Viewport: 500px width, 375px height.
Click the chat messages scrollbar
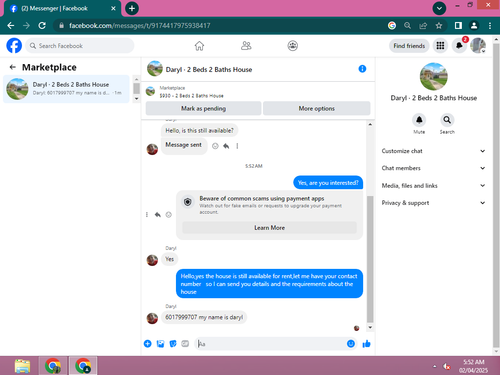pos(370,259)
